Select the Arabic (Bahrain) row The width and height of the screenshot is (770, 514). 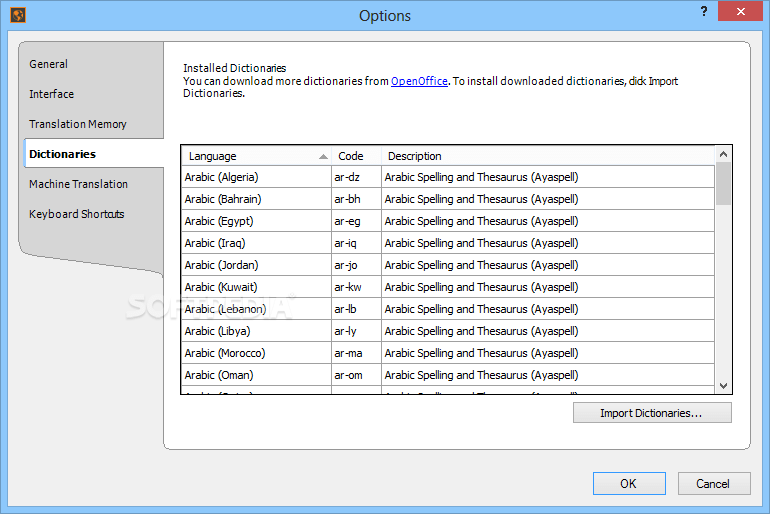[448, 199]
